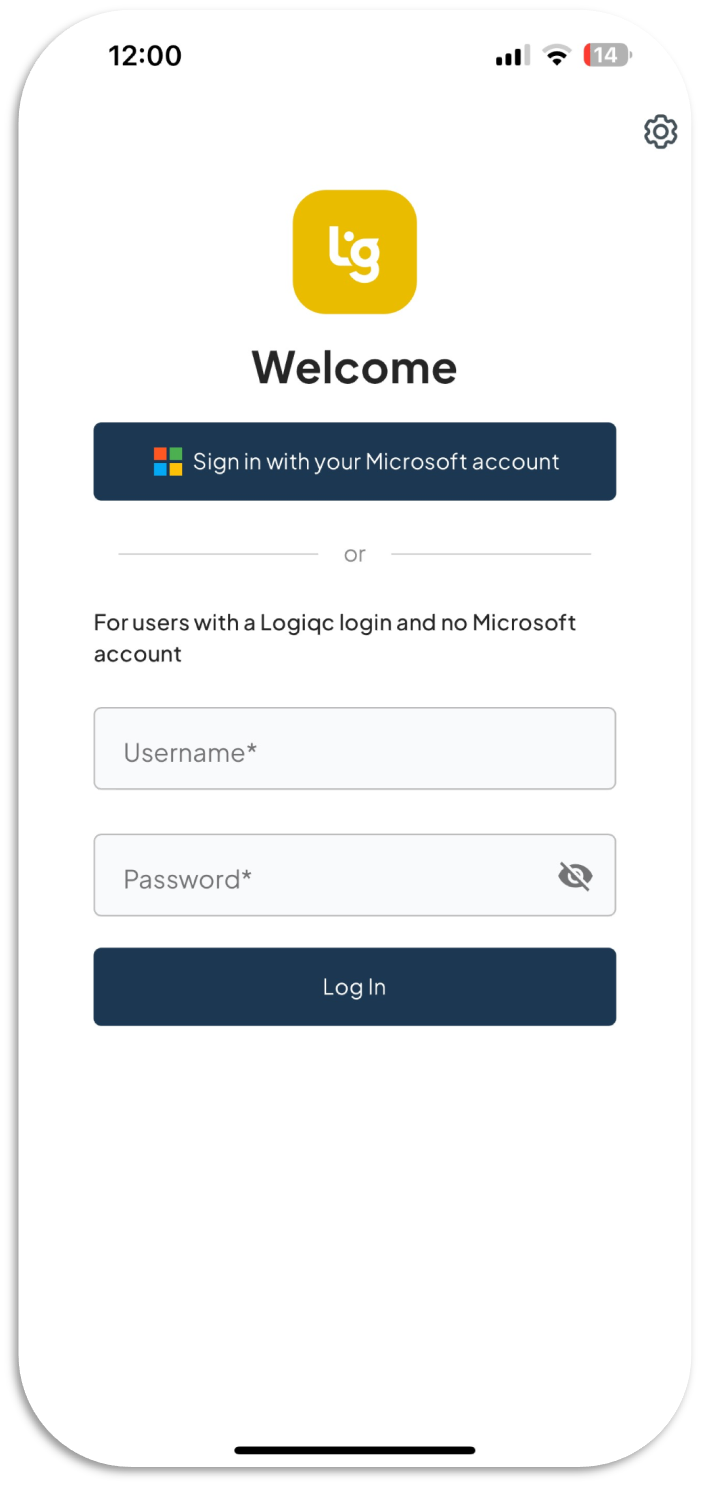The height and width of the screenshot is (1486, 702).
Task: Click the yellow 'lg' brand icon
Action: click(354, 252)
